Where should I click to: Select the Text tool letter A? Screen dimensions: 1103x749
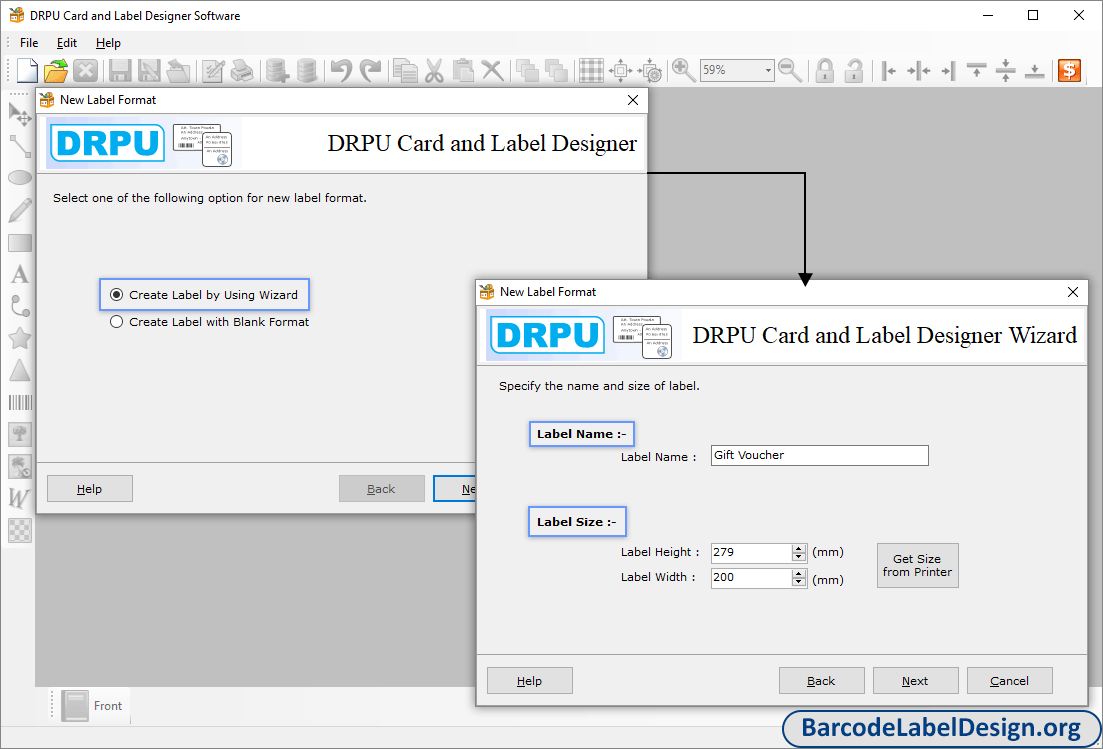click(x=20, y=274)
